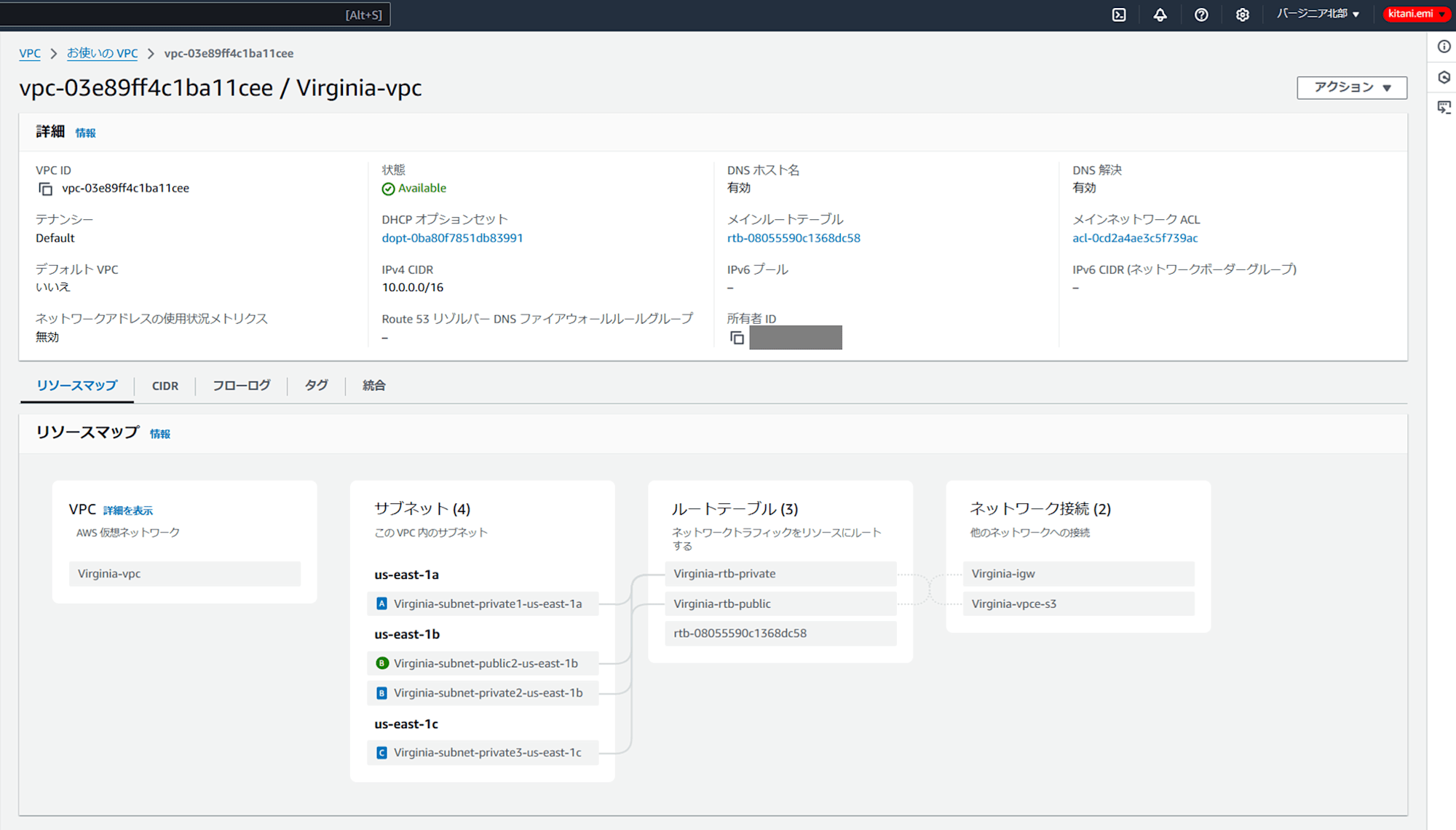Select Virginia-vpc in the VPC card

(x=185, y=574)
